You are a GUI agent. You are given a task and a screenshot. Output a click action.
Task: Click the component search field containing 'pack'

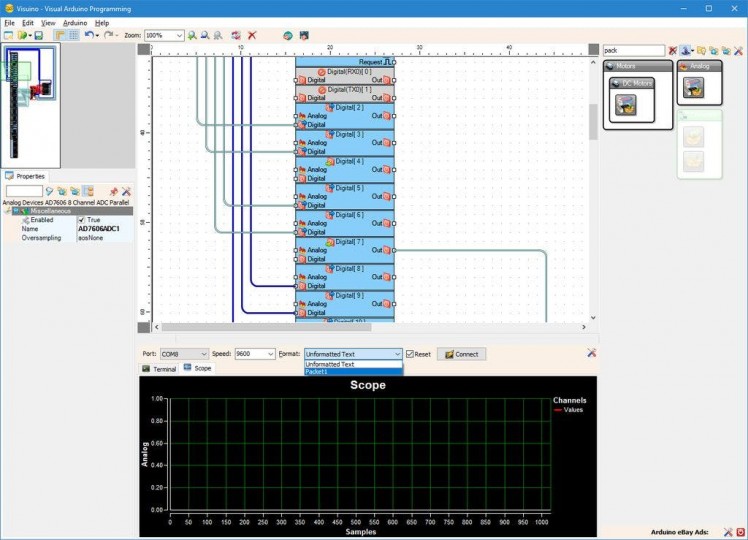click(633, 50)
